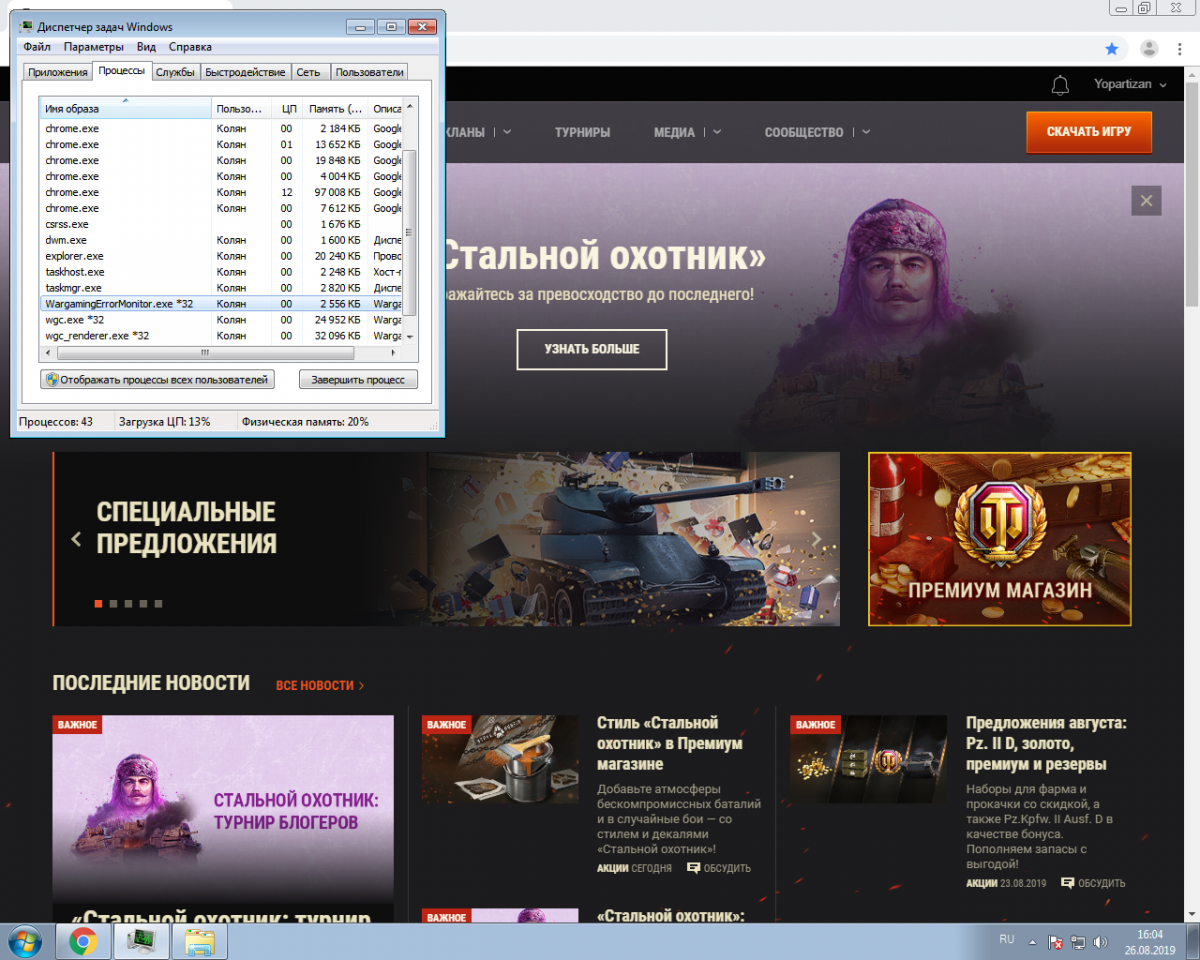Screen dimensions: 1200x960
Task: Expand the МЕДИА menu dropdown
Action: tap(717, 132)
